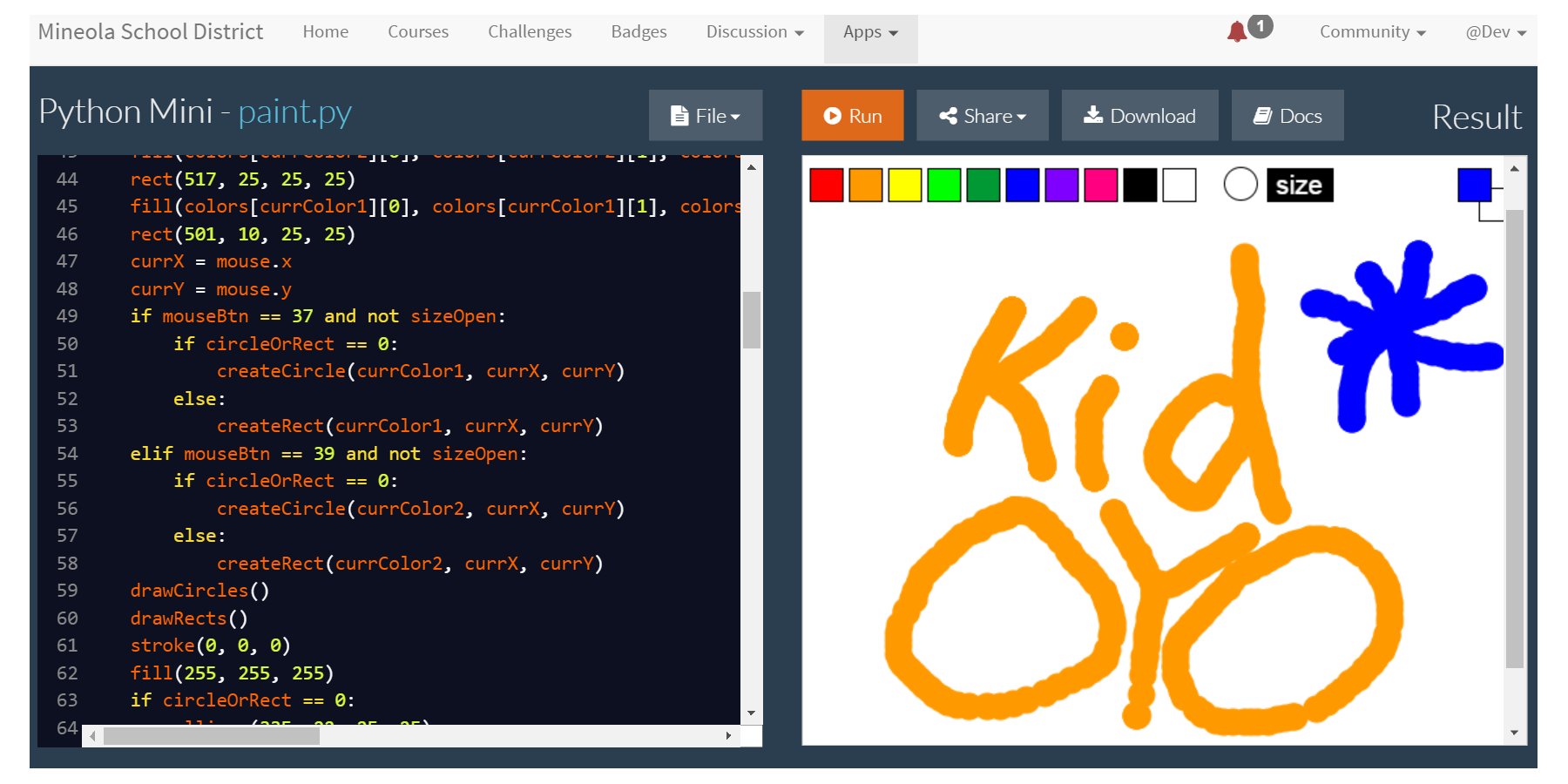
Task: Click the code editor vertical scrollbar thumb
Action: [752, 320]
